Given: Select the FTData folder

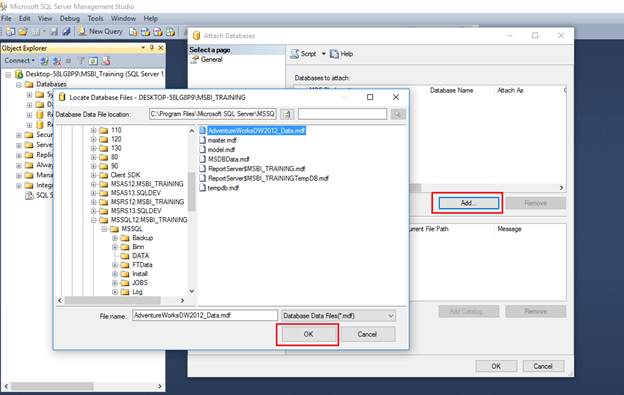Looking at the screenshot, I should (142, 265).
